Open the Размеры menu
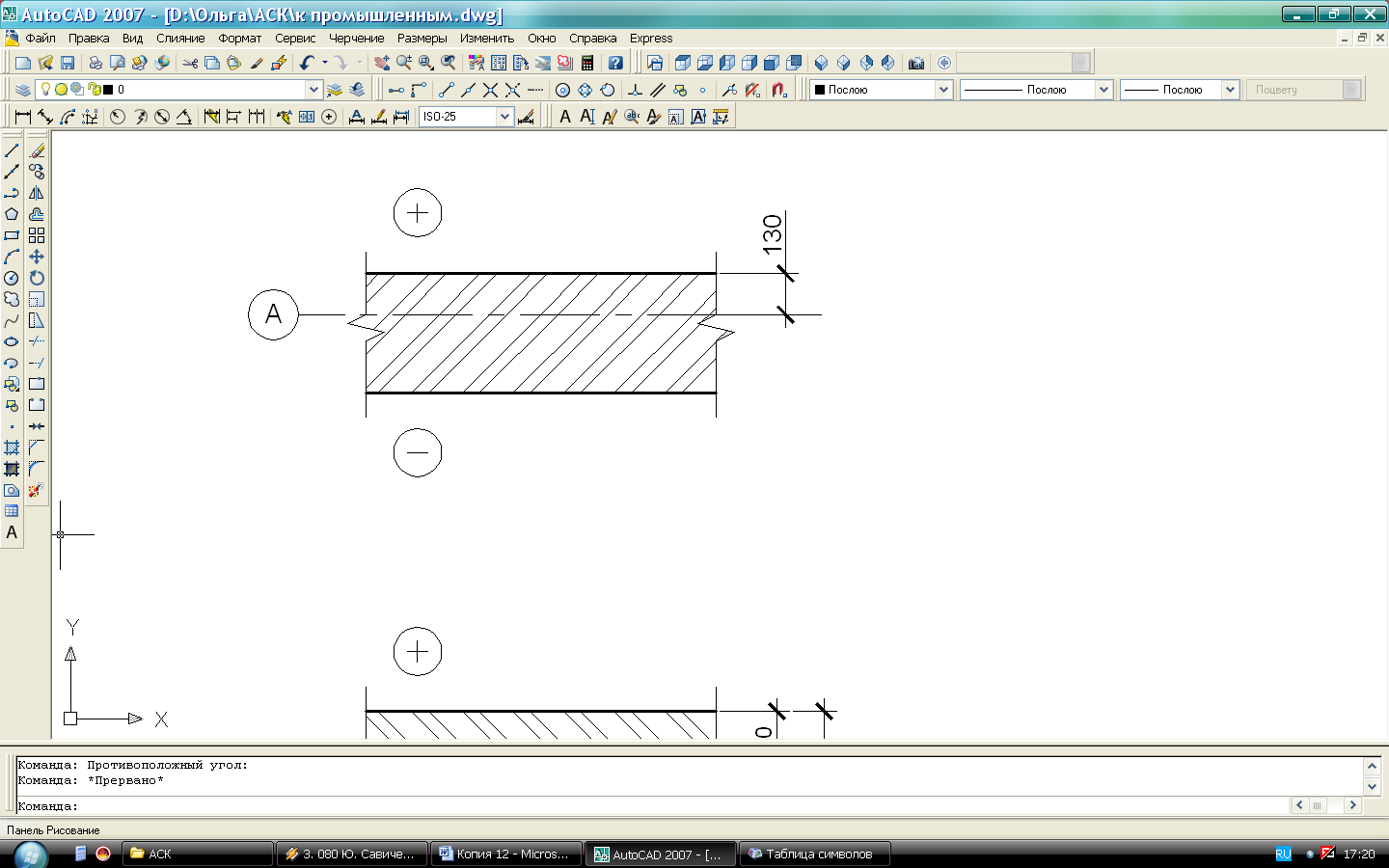This screenshot has height=868, width=1389. (x=422, y=39)
